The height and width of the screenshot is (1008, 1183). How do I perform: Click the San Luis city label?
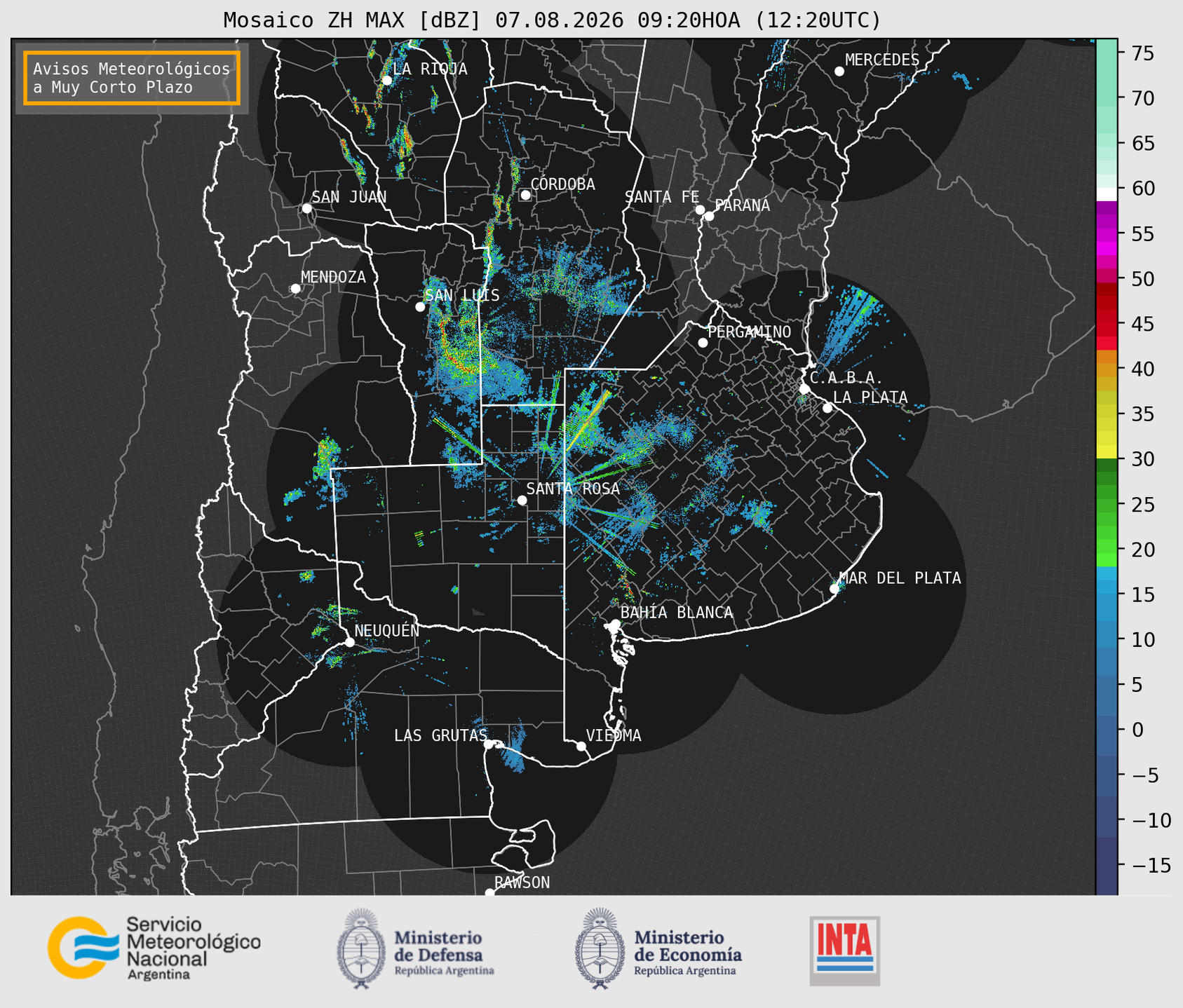coord(462,295)
